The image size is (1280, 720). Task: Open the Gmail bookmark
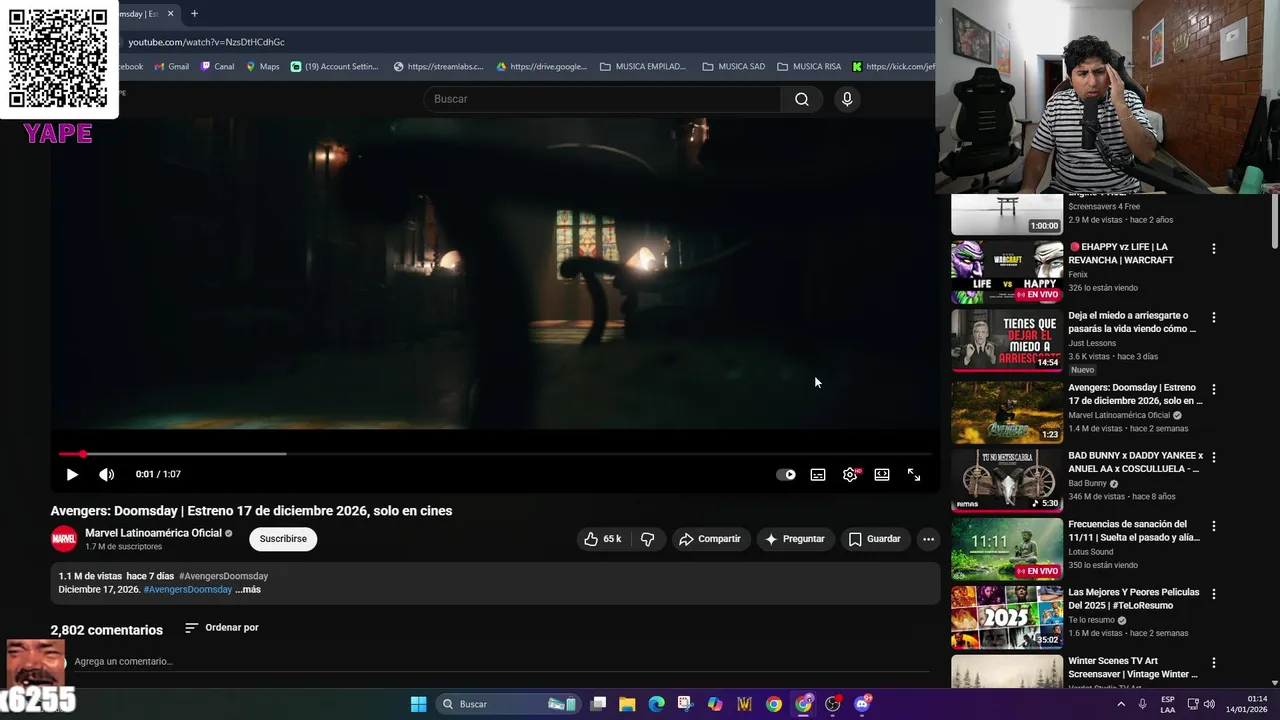point(170,67)
